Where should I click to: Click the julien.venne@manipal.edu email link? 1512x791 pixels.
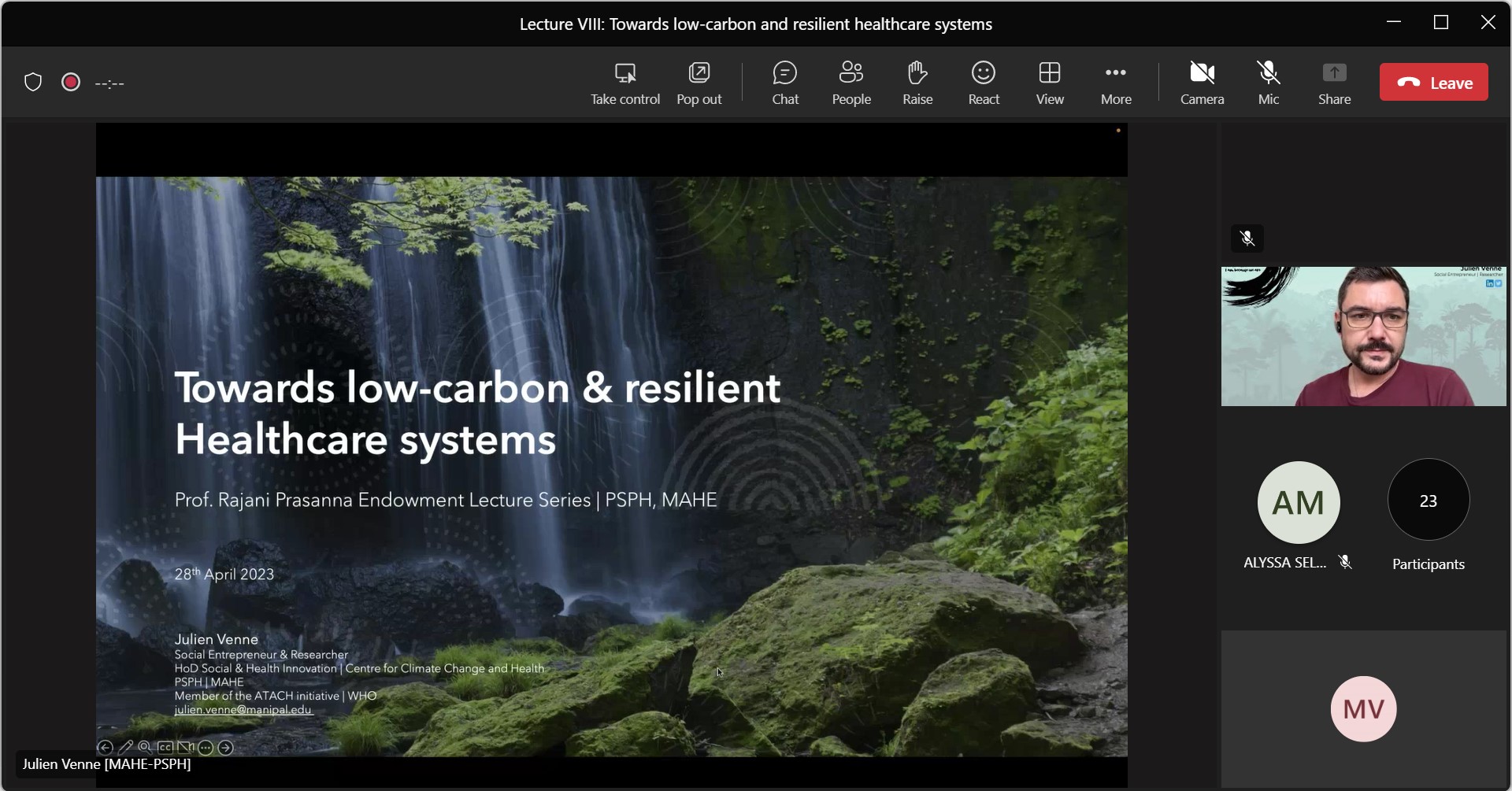click(243, 710)
